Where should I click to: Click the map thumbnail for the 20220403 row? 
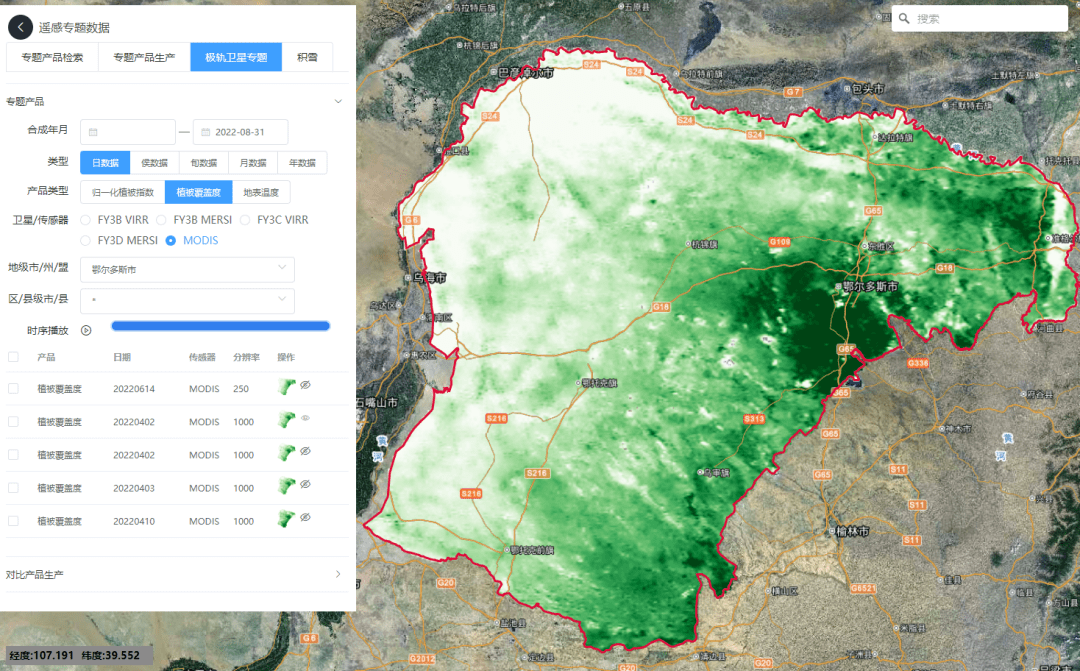click(x=287, y=486)
